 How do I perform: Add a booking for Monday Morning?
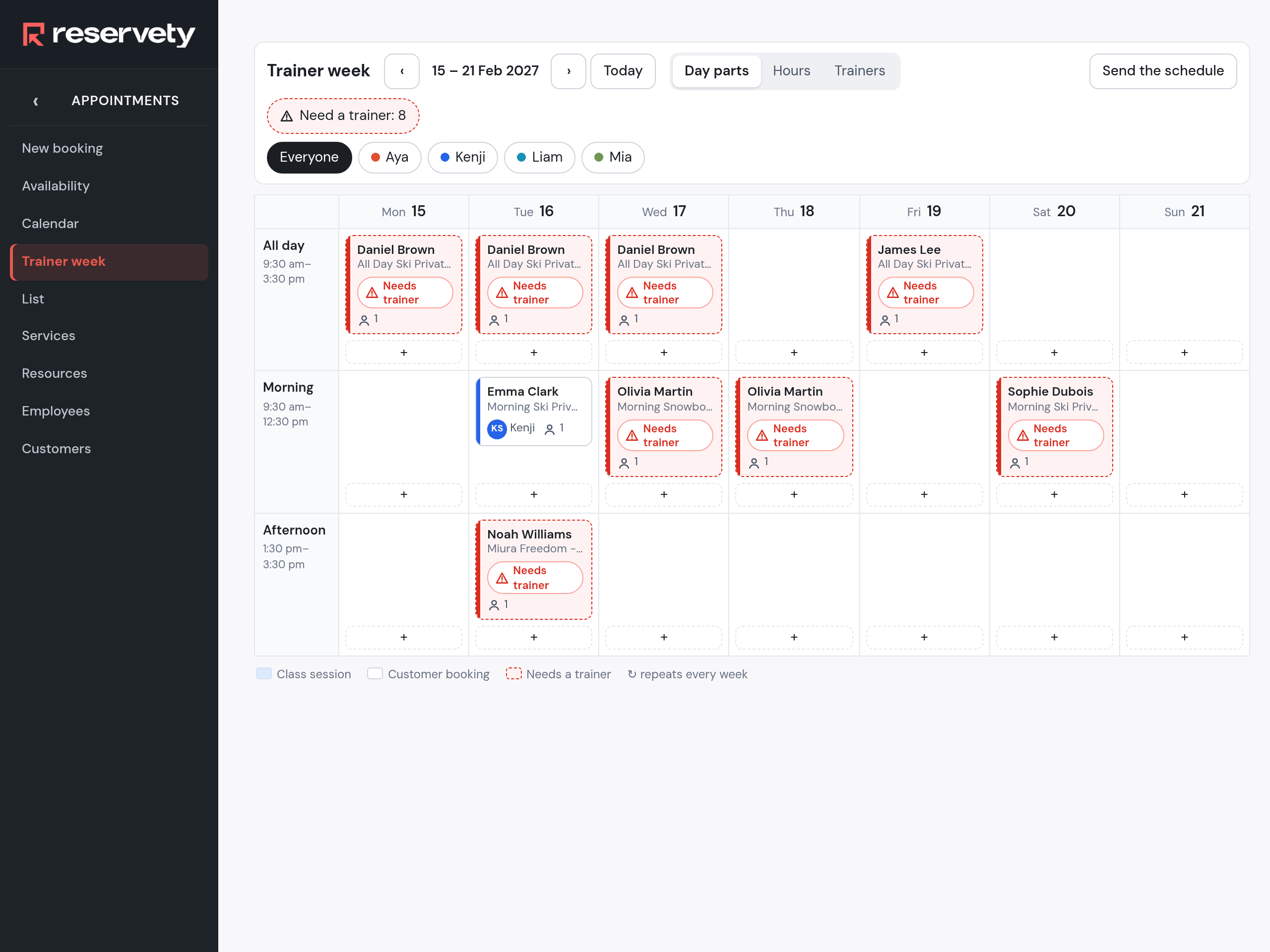pos(404,494)
